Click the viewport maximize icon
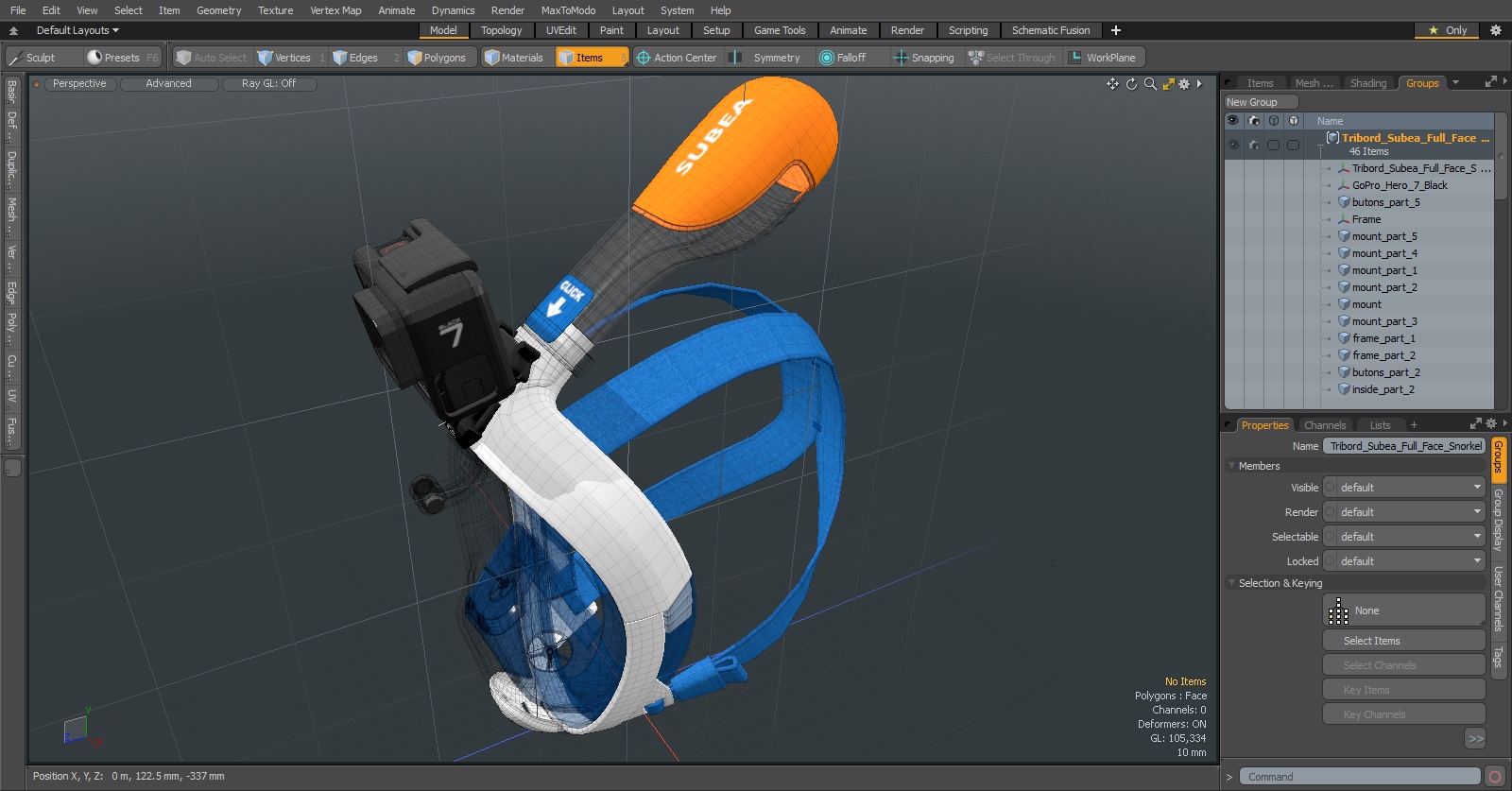 coord(1168,84)
